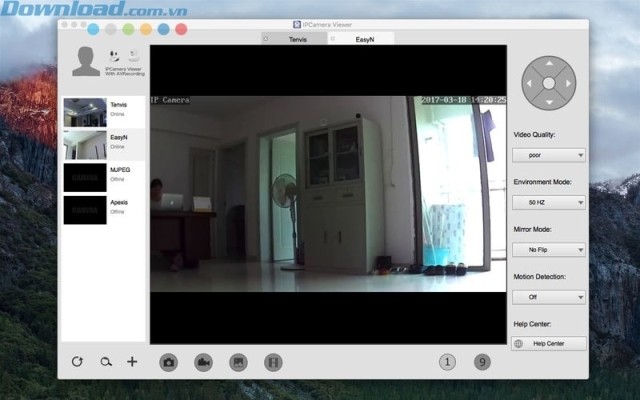The image size is (640, 400).
Task: Pan camera right with PTZ arrow
Action: coord(568,82)
